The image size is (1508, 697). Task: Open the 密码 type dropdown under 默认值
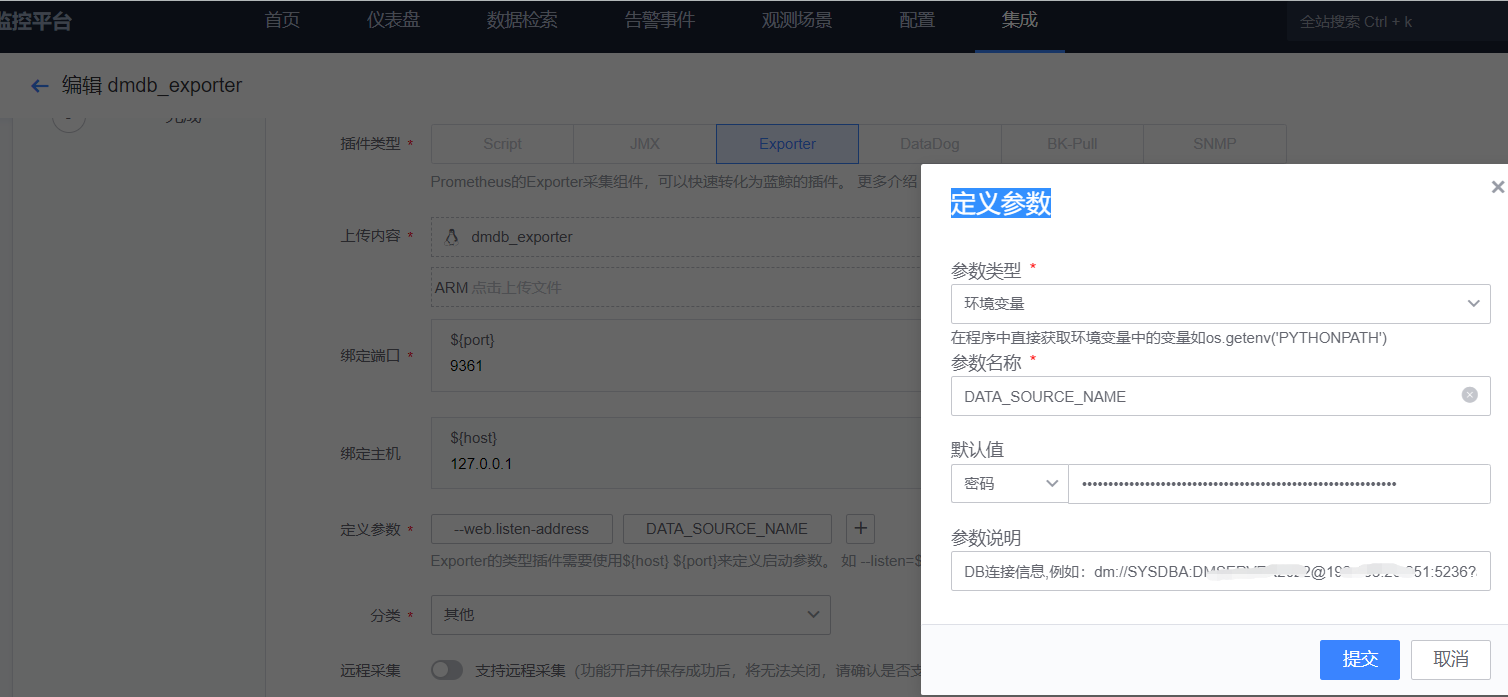1009,483
